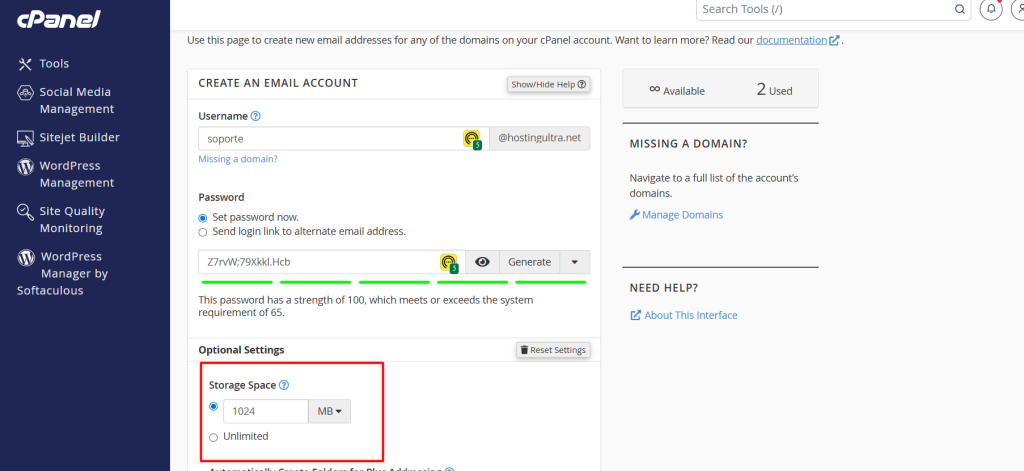Open the Manage Domains link

[682, 215]
